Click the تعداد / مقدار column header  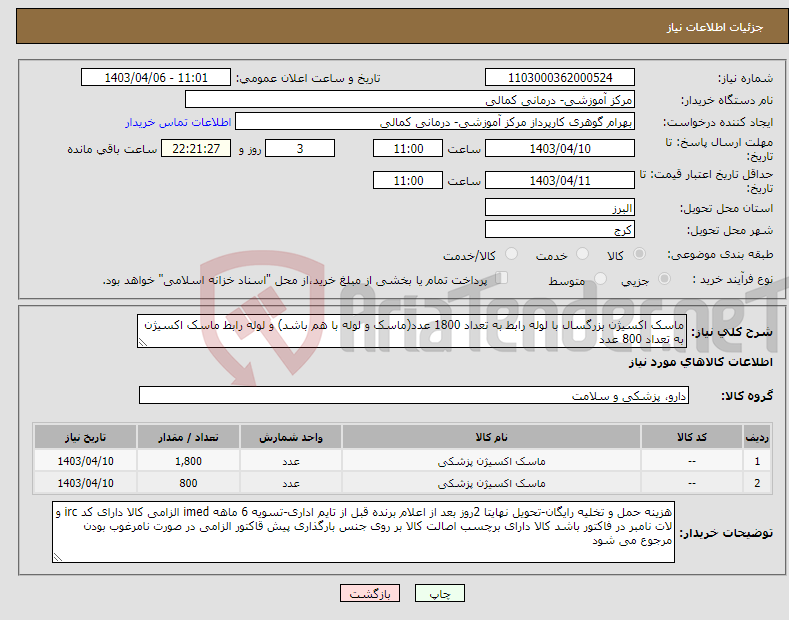pos(188,437)
